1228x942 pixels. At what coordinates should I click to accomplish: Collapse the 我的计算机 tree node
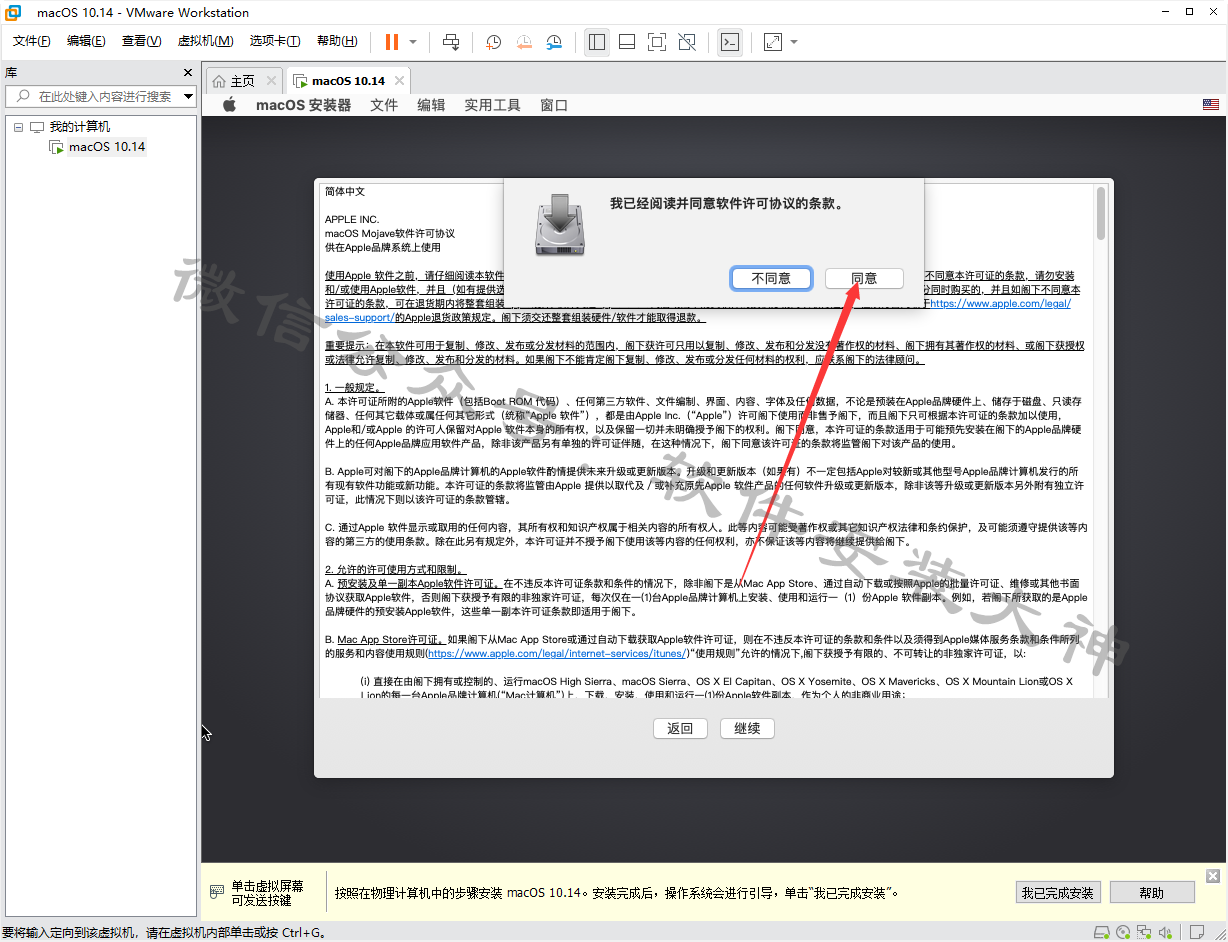(x=18, y=127)
